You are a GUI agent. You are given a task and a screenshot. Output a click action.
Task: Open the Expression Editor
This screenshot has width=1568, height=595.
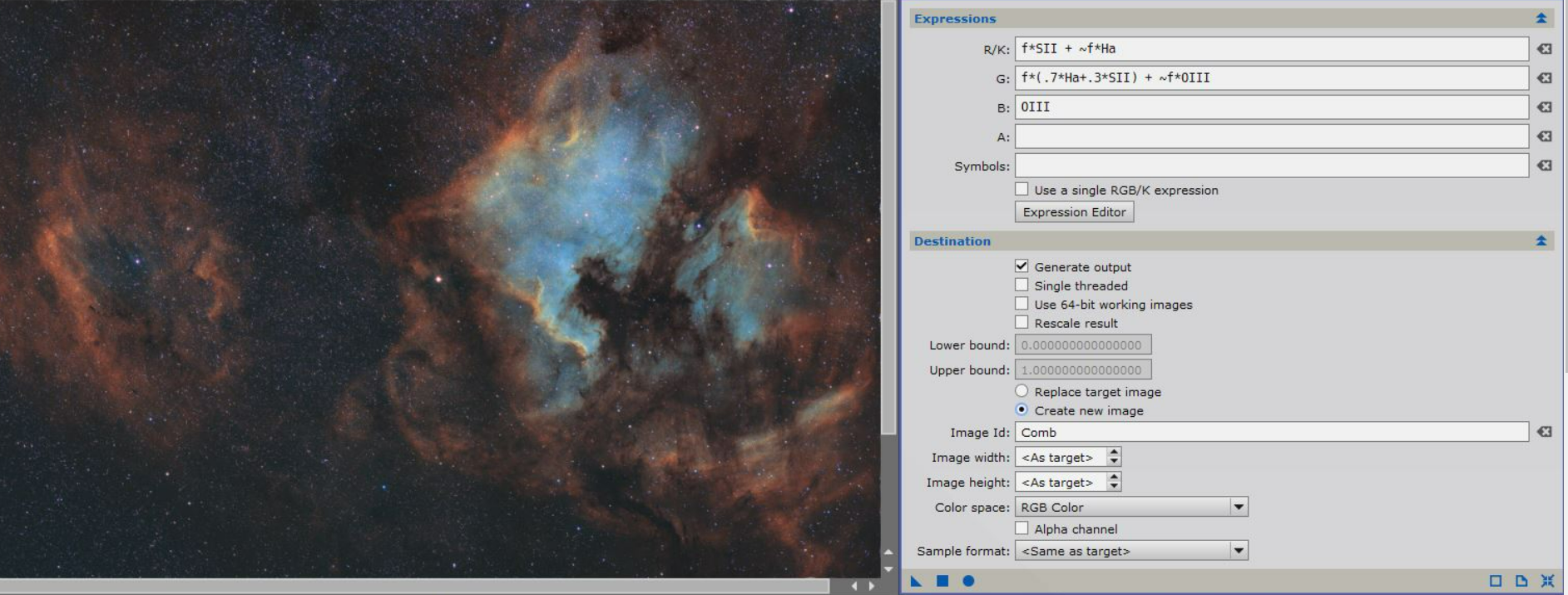coord(1074,212)
